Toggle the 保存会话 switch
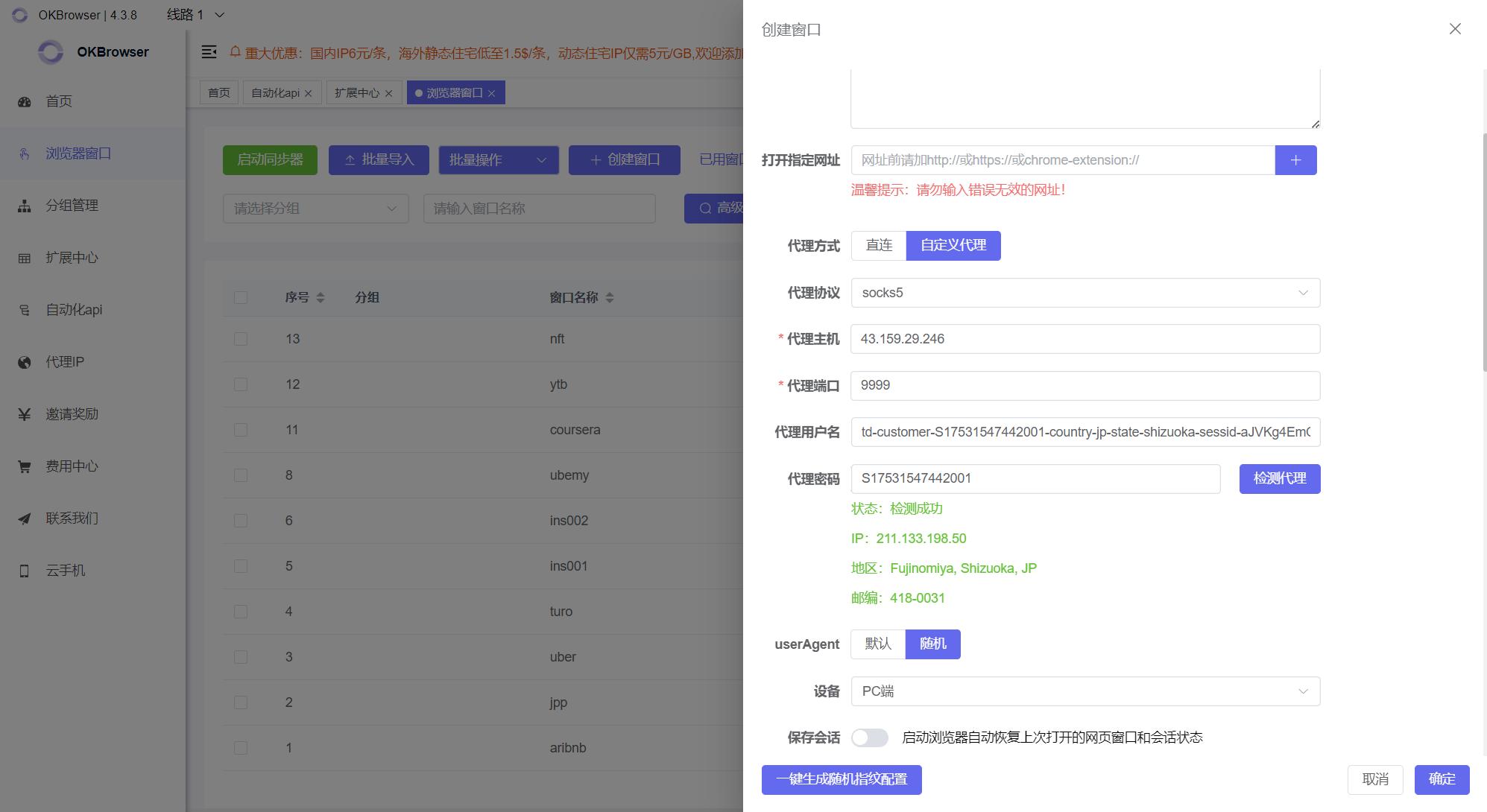 click(869, 738)
